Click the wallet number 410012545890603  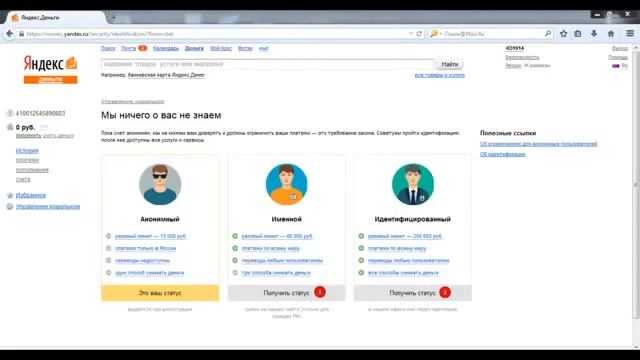click(x=40, y=113)
